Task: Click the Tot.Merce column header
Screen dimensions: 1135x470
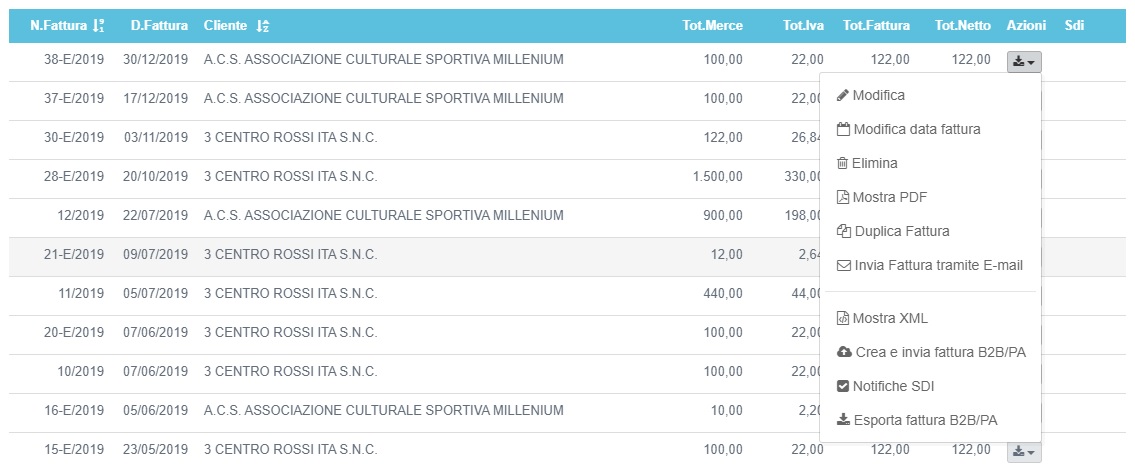Action: 712,26
